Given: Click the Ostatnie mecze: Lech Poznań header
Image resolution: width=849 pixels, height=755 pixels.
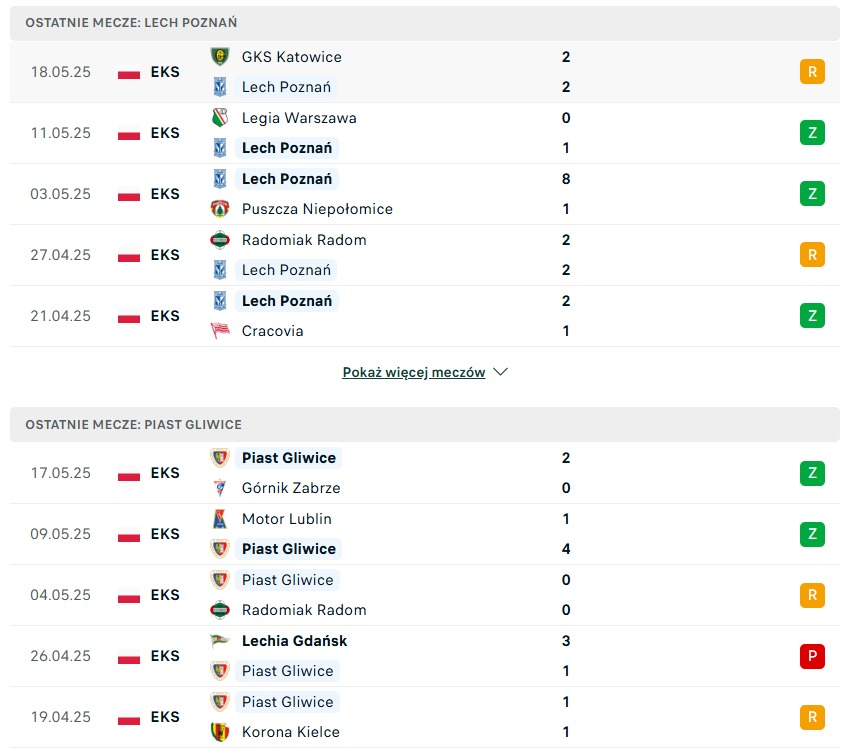Looking at the screenshot, I should click(x=424, y=23).
